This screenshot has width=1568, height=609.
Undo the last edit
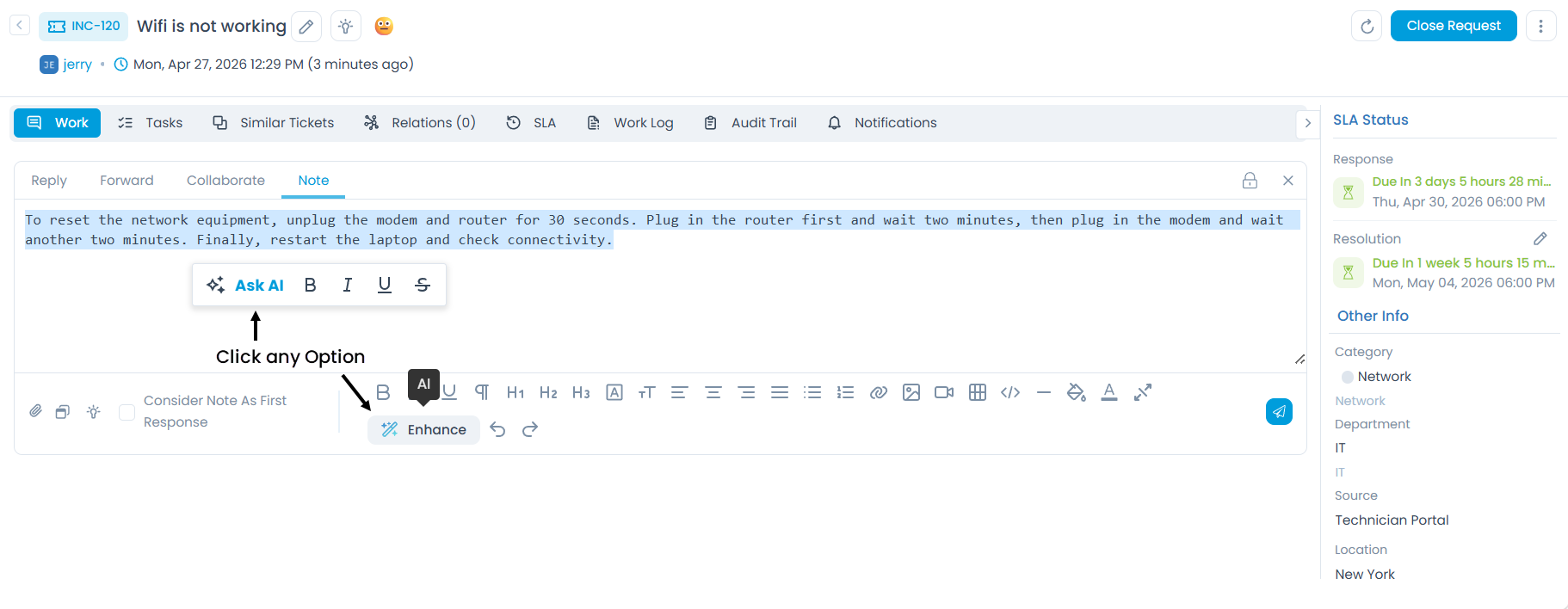[497, 430]
